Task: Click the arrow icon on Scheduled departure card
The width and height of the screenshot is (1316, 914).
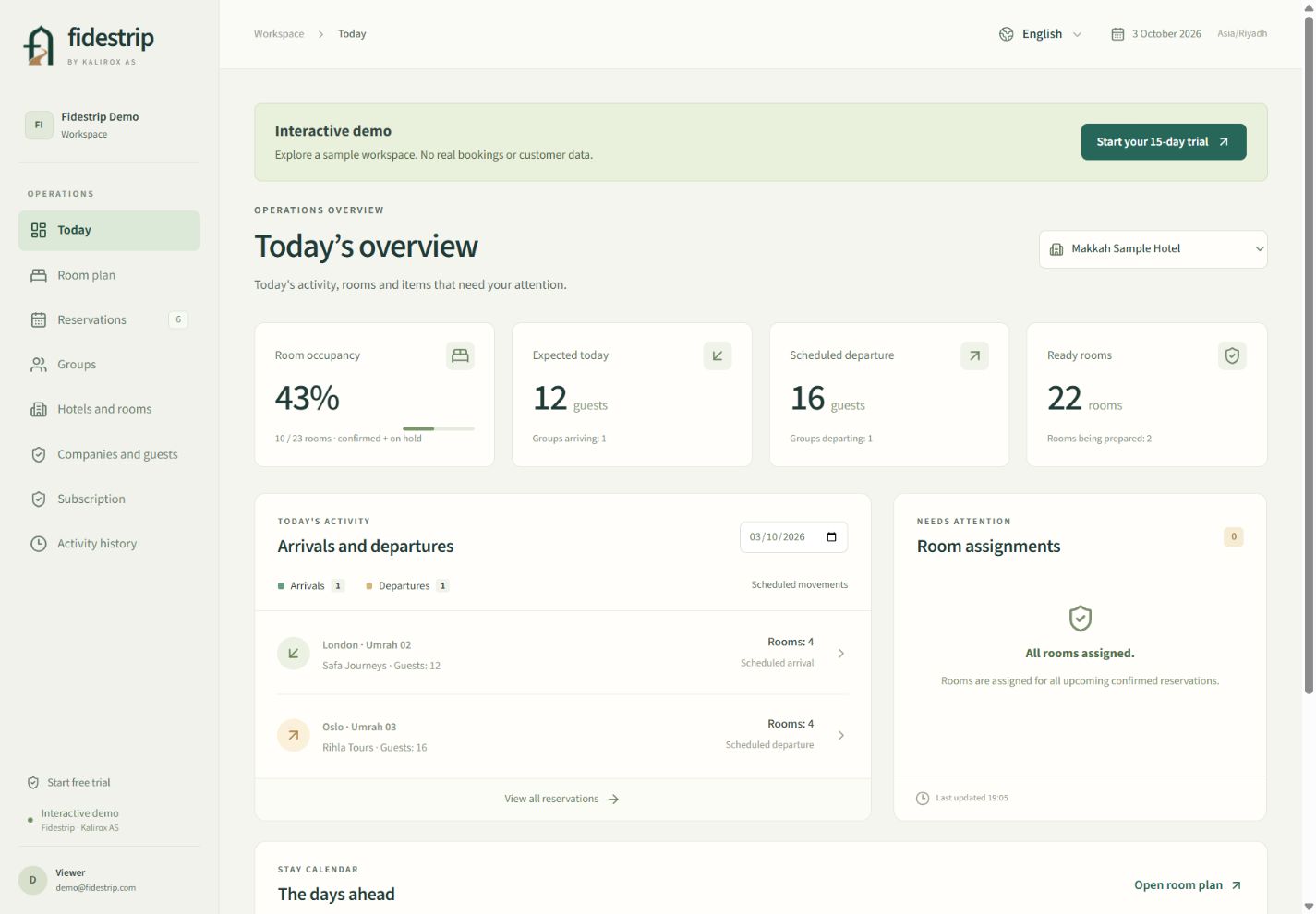Action: click(x=974, y=355)
